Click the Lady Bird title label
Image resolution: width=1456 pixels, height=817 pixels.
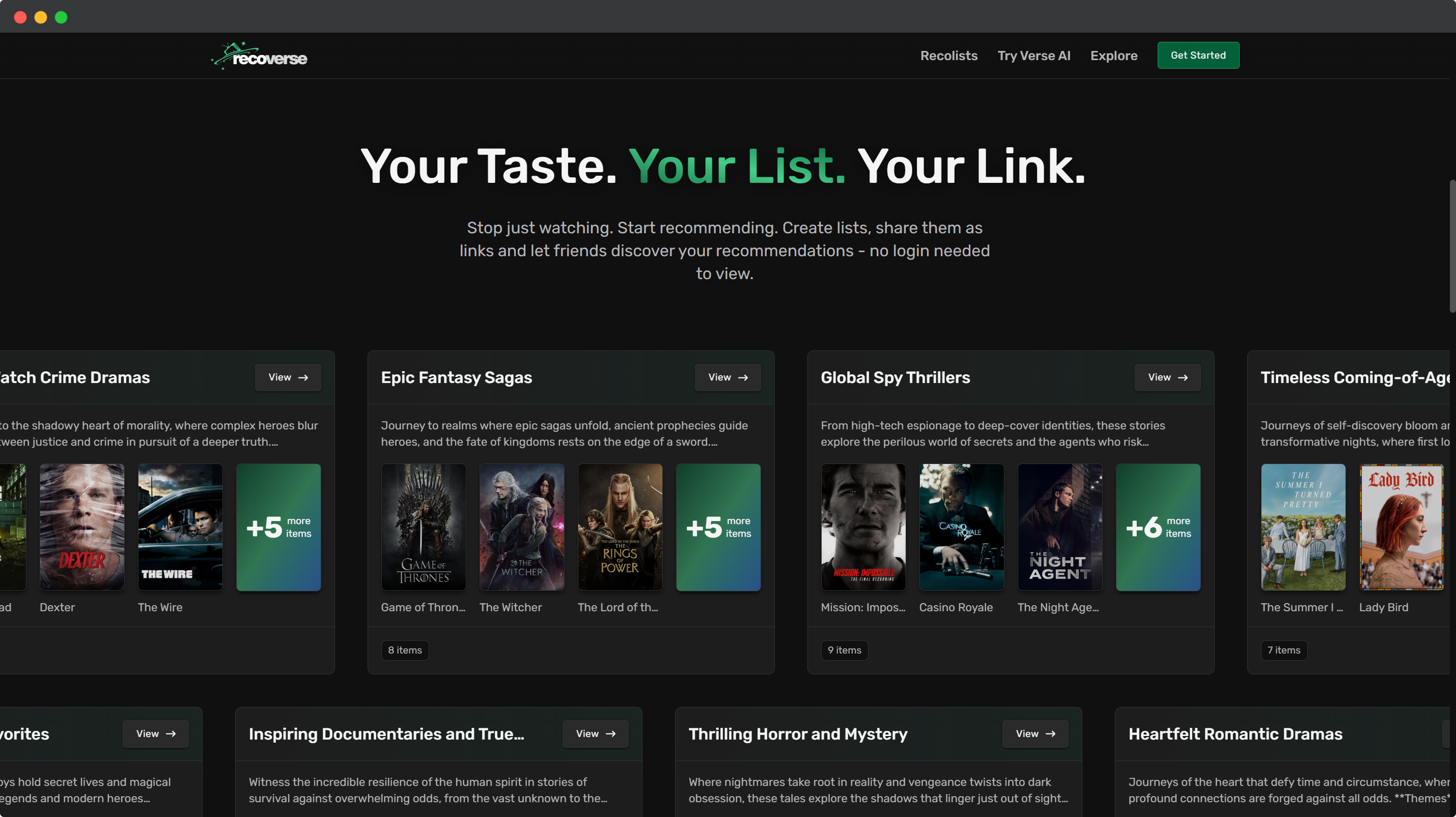(1384, 607)
